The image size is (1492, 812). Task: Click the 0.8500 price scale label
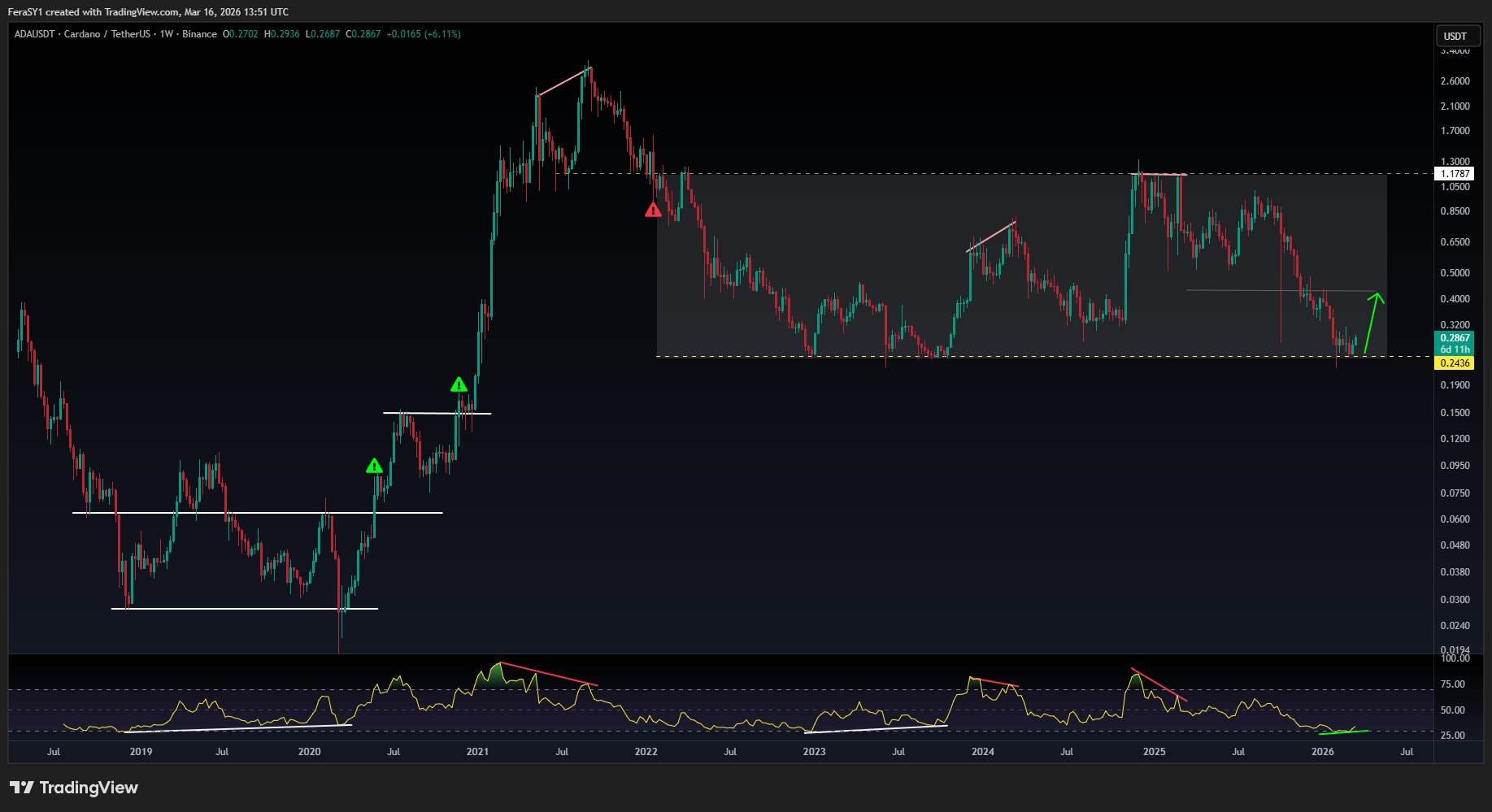point(1455,211)
